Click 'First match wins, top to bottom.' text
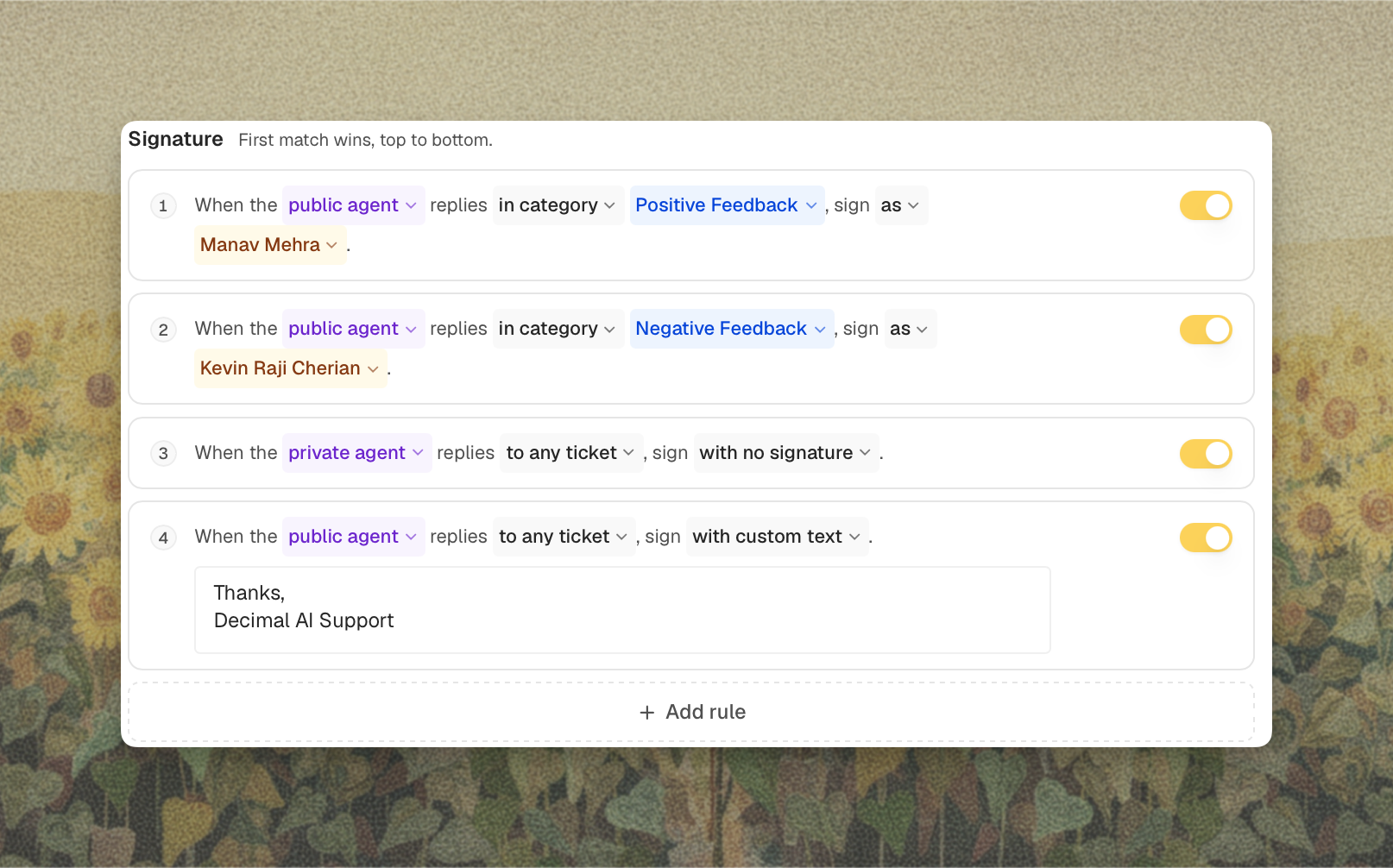1393x868 pixels. point(365,140)
